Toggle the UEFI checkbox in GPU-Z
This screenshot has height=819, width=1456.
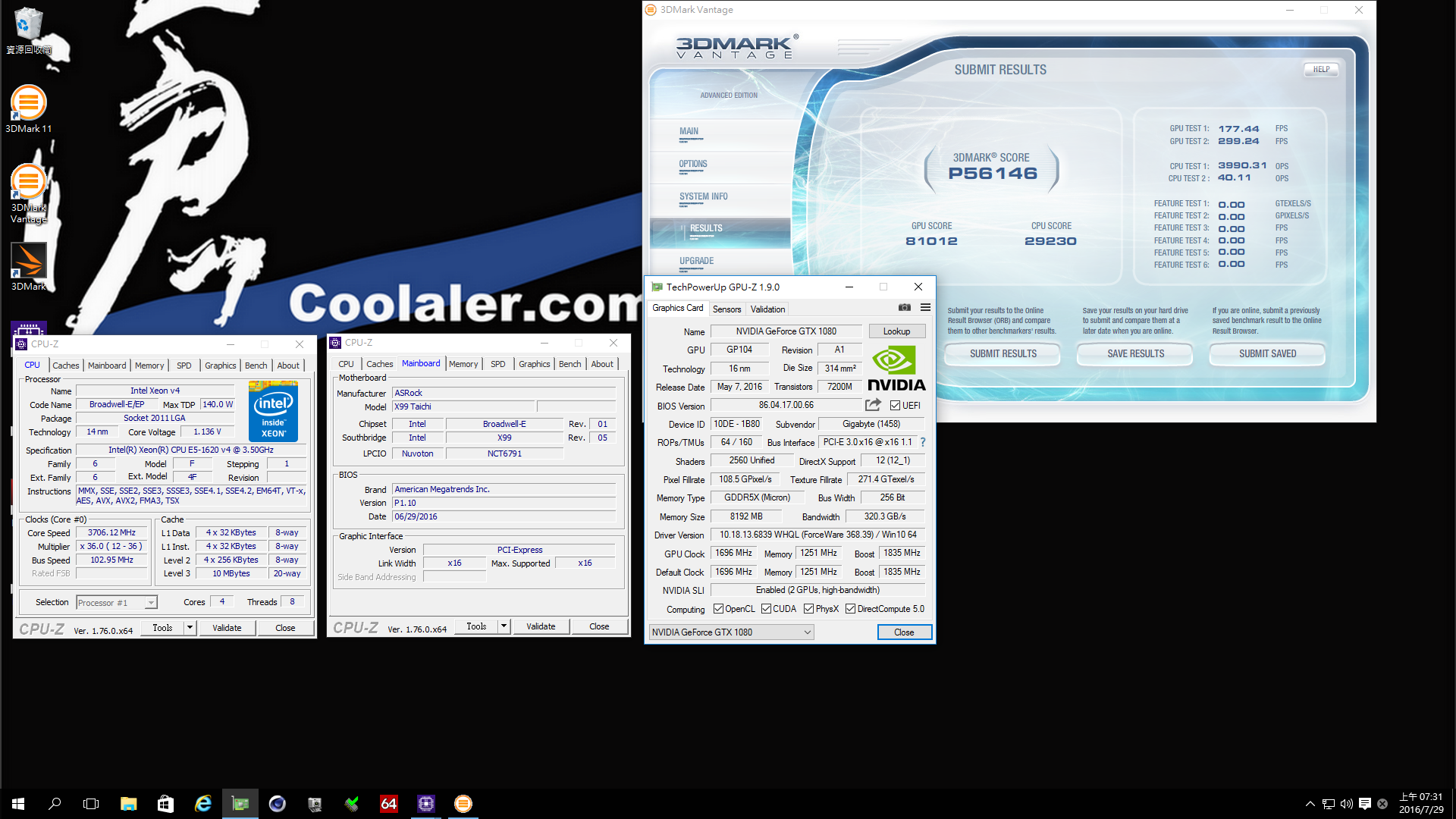pyautogui.click(x=895, y=406)
